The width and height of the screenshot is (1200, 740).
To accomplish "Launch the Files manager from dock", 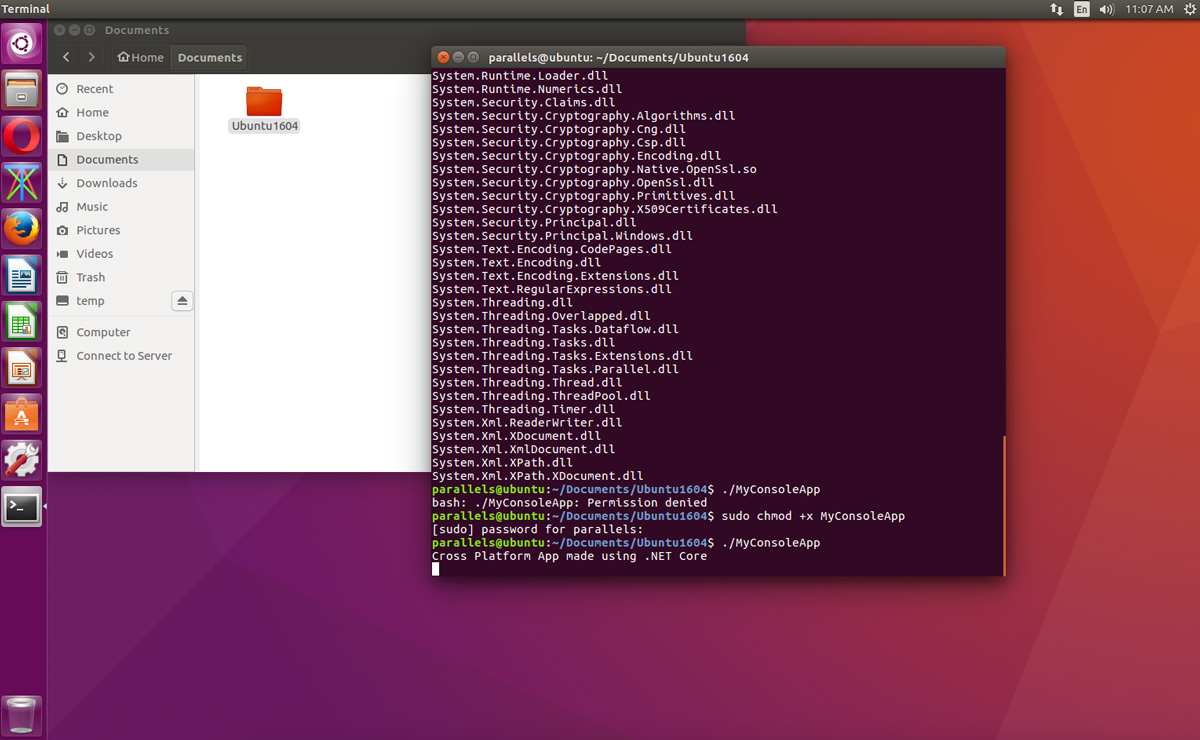I will [22, 91].
